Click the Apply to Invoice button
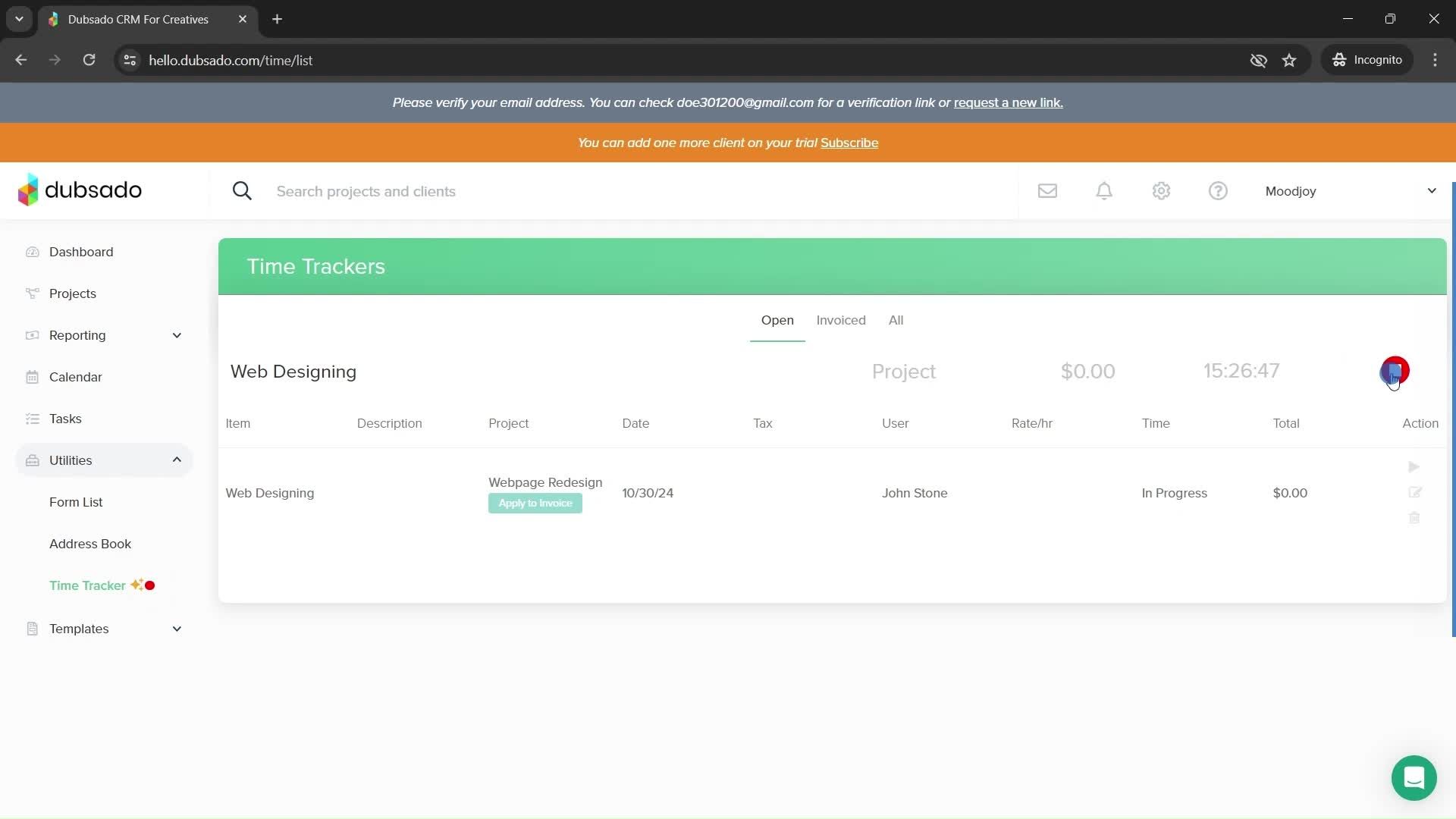 (x=535, y=504)
